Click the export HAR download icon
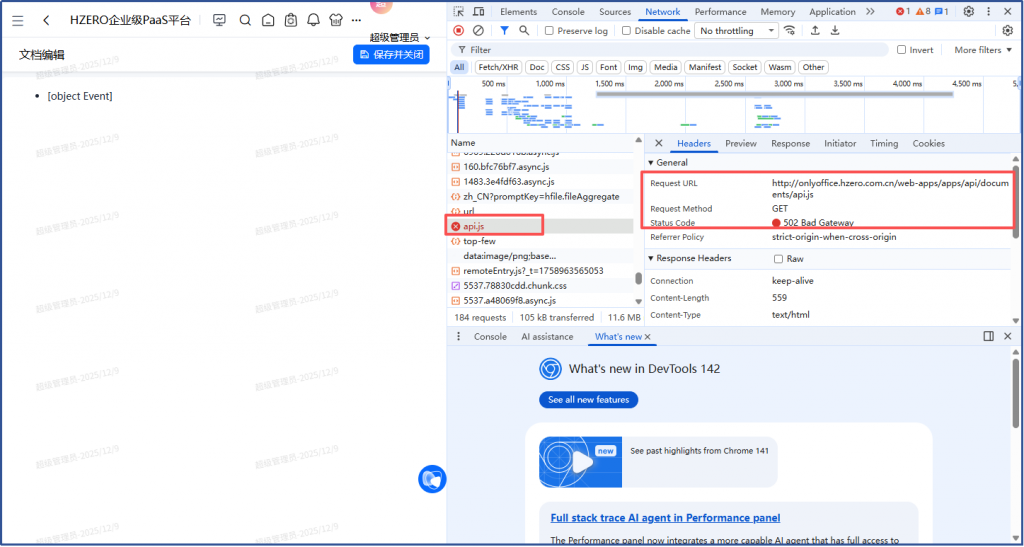 click(x=835, y=31)
